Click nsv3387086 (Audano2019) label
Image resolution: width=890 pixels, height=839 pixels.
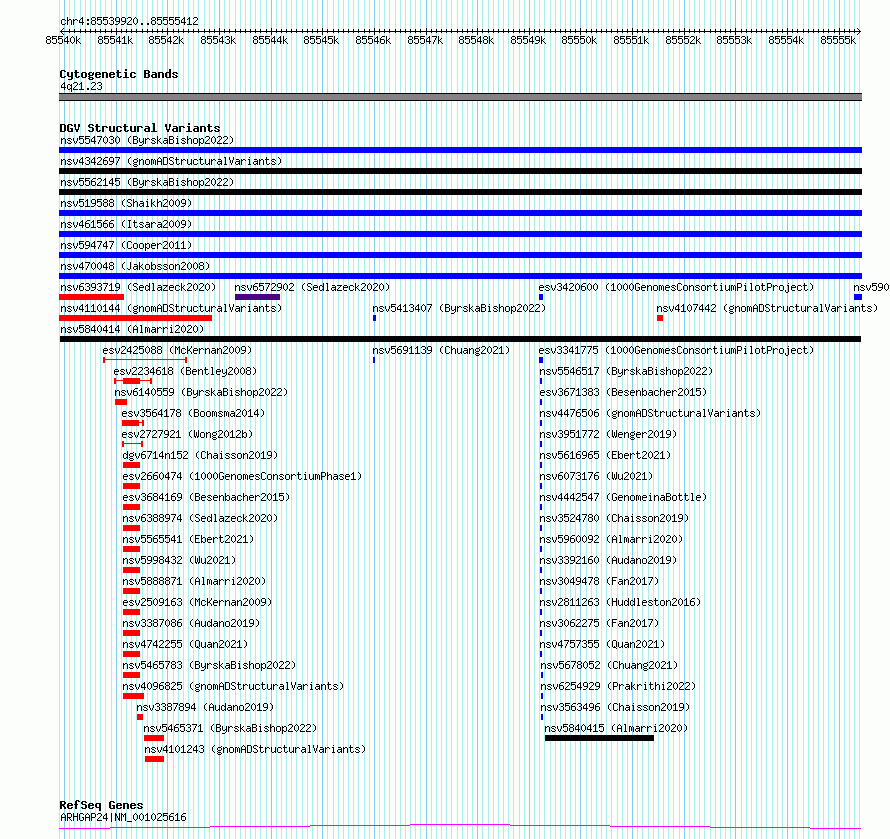191,623
